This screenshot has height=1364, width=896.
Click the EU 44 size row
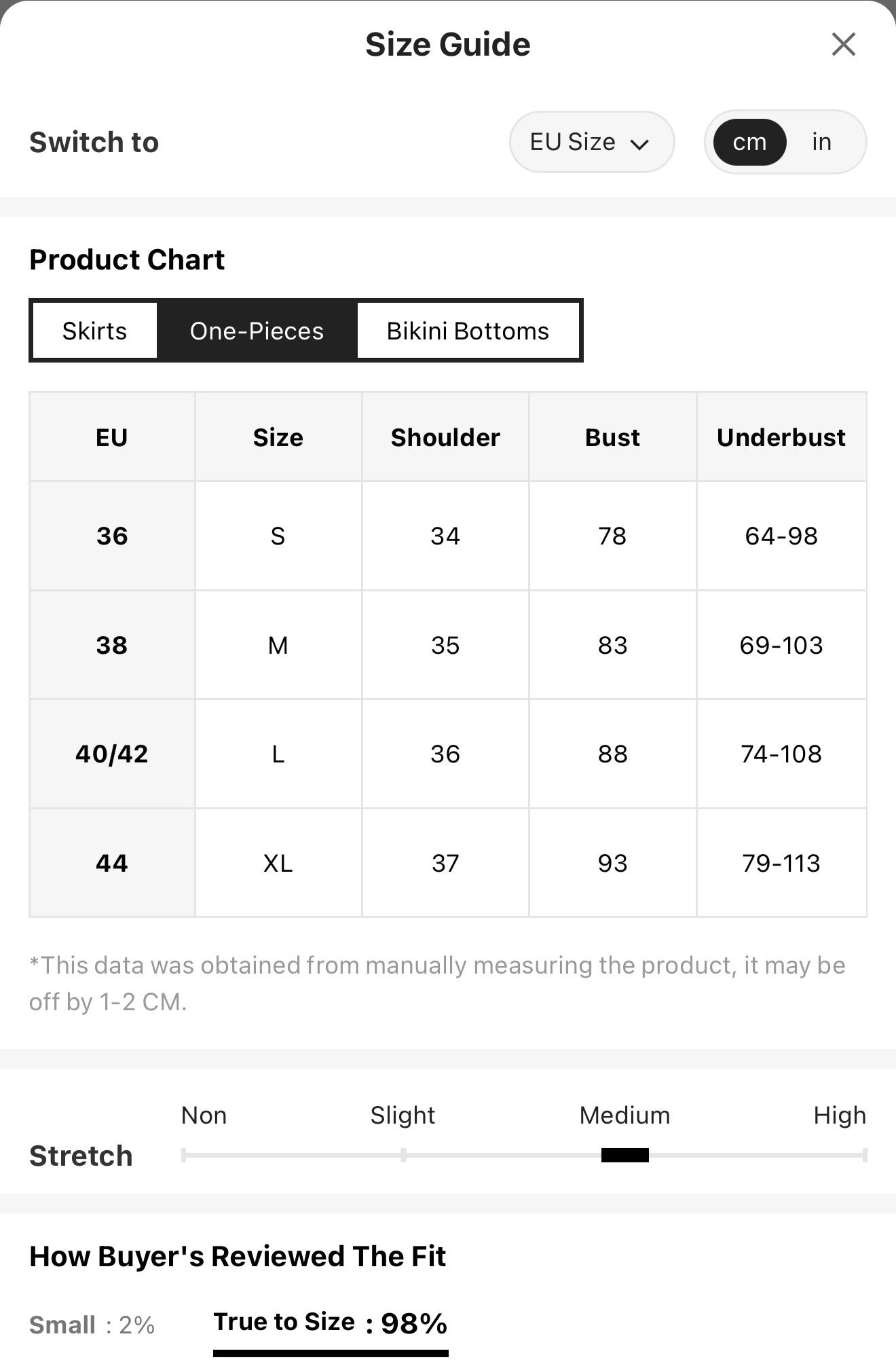(448, 863)
